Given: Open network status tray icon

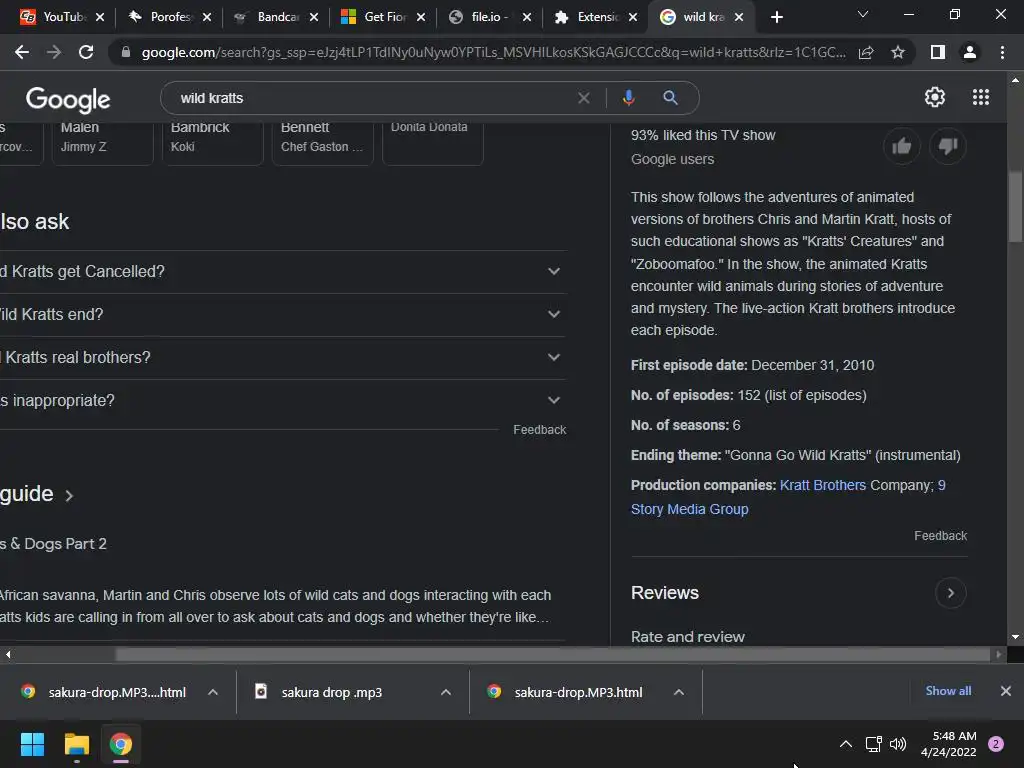Looking at the screenshot, I should pos(873,744).
